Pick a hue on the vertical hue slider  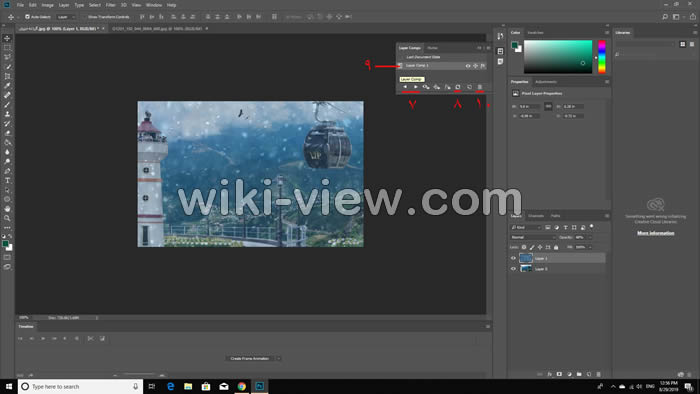[x=602, y=56]
